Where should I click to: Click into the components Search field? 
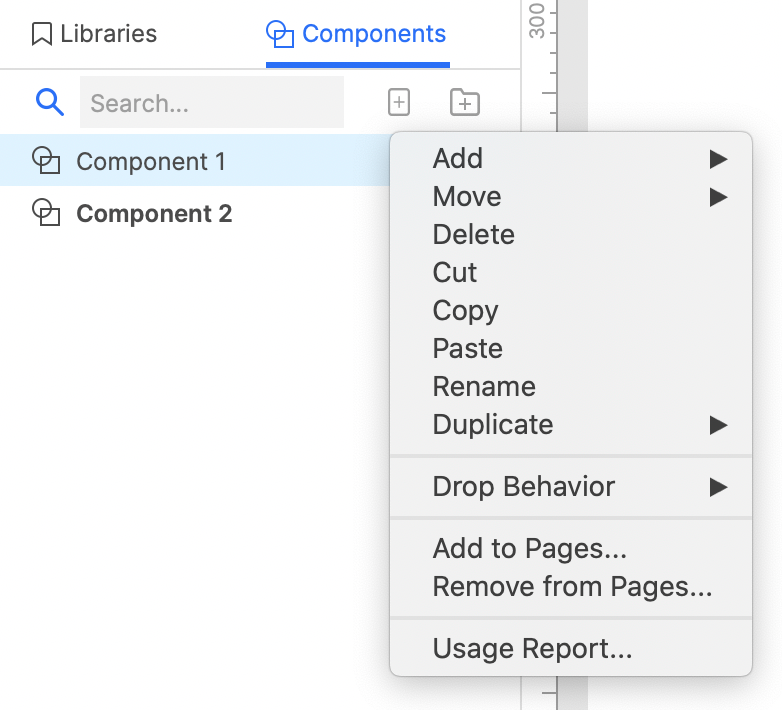click(x=211, y=102)
